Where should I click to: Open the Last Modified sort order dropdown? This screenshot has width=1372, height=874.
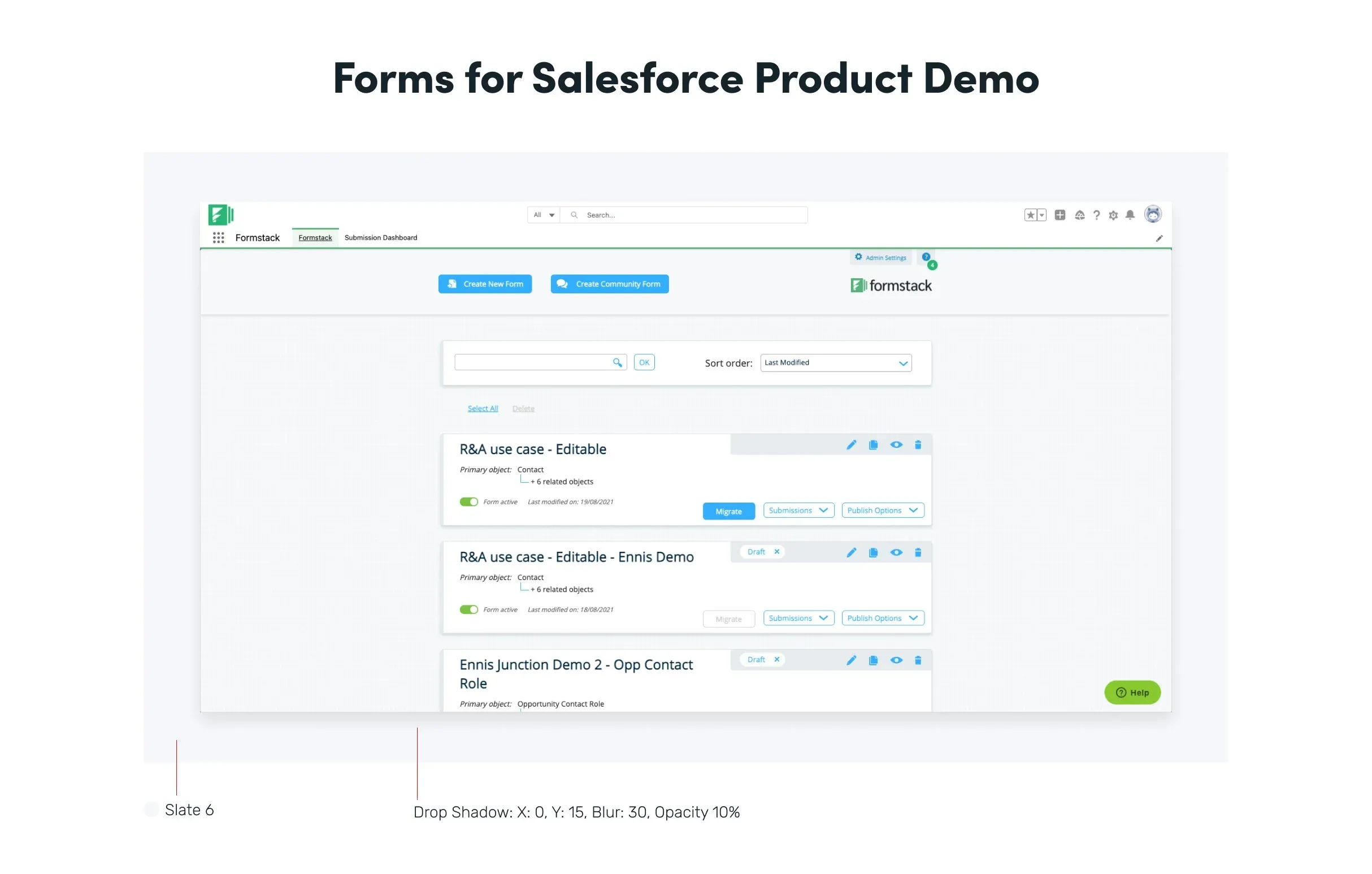point(836,362)
